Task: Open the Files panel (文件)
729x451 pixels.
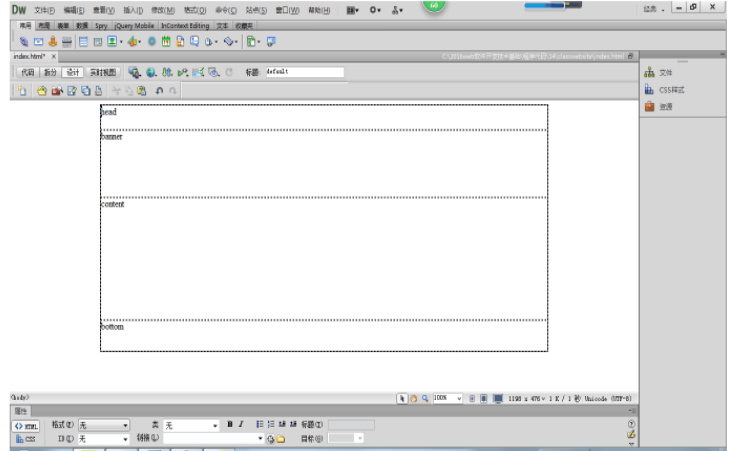Action: (x=664, y=72)
